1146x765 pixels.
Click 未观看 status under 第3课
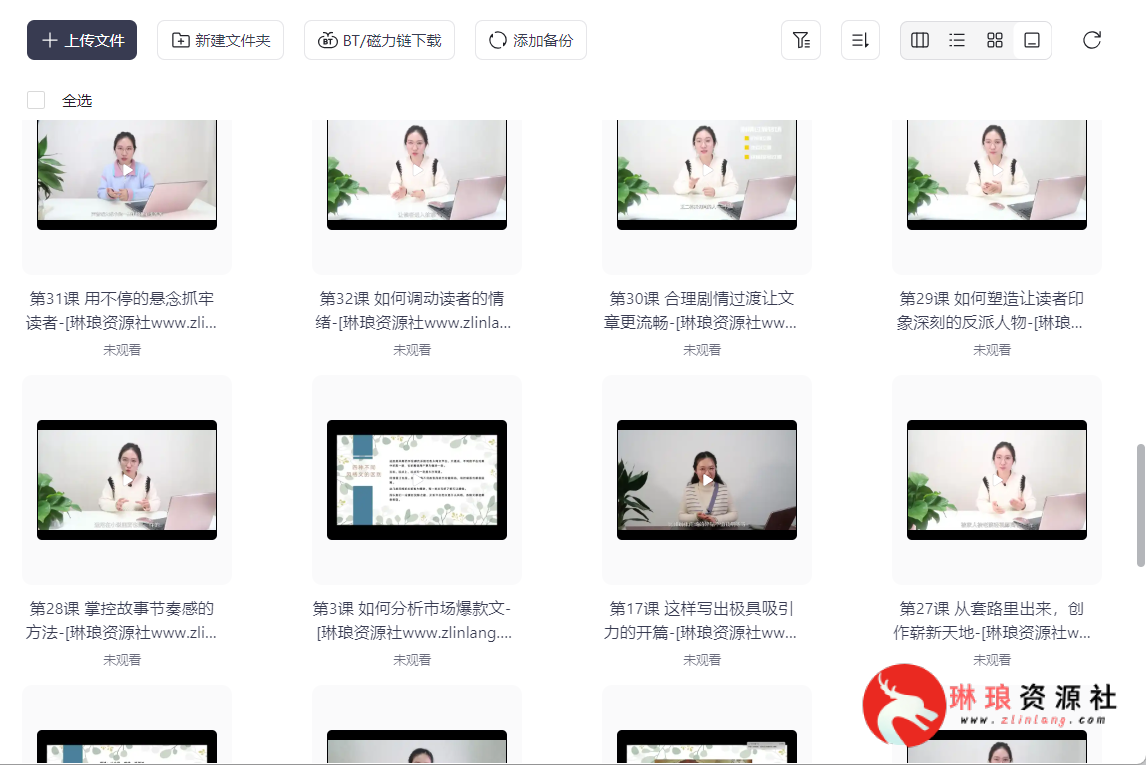click(x=412, y=660)
